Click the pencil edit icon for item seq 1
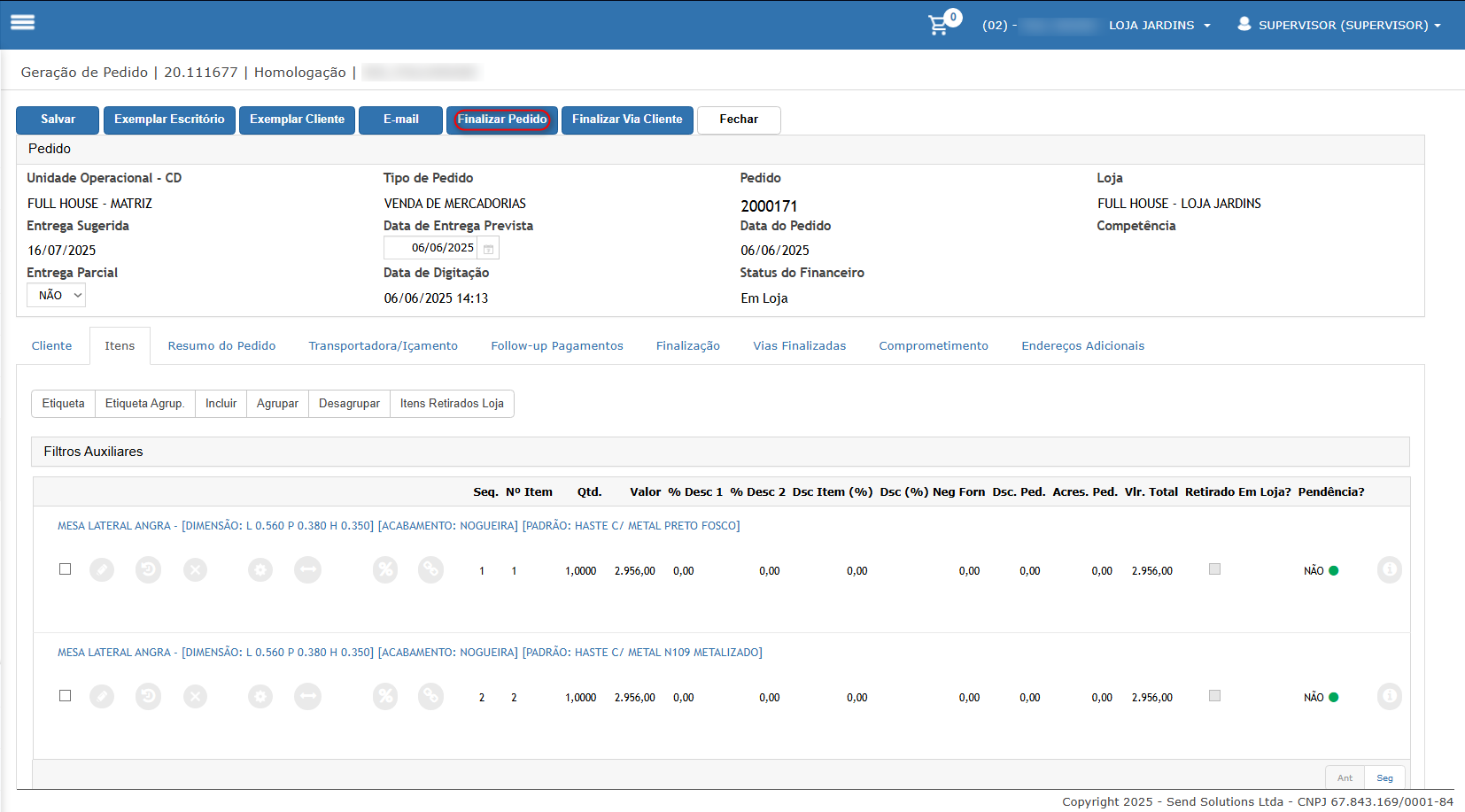Screen dimensions: 1465x812 tap(102, 569)
